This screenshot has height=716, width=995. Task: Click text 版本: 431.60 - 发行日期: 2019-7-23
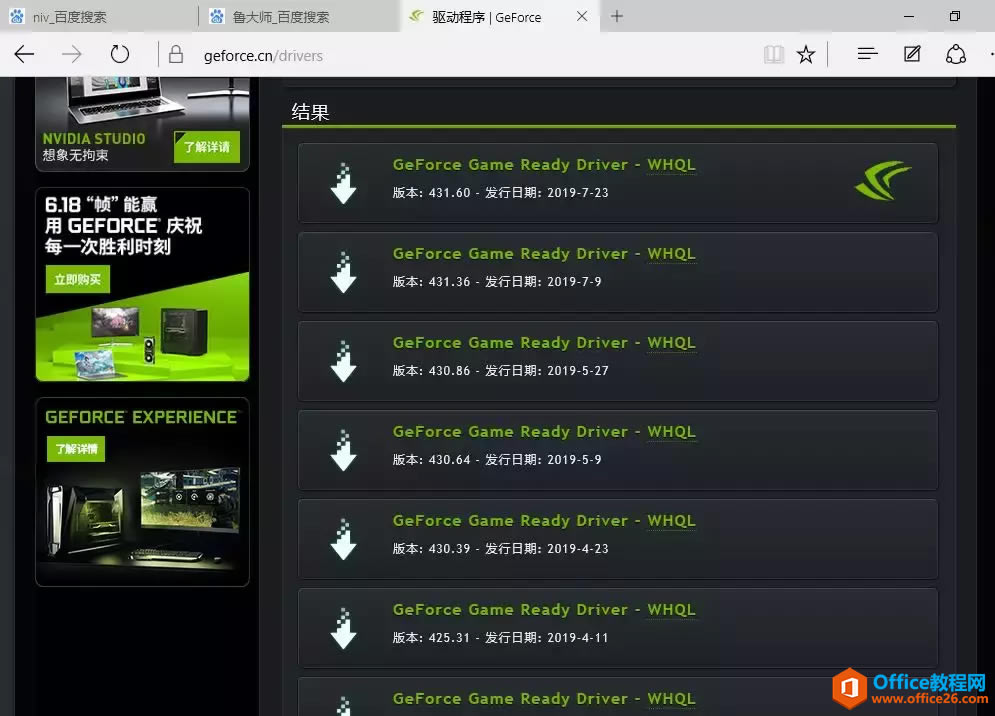coord(500,192)
